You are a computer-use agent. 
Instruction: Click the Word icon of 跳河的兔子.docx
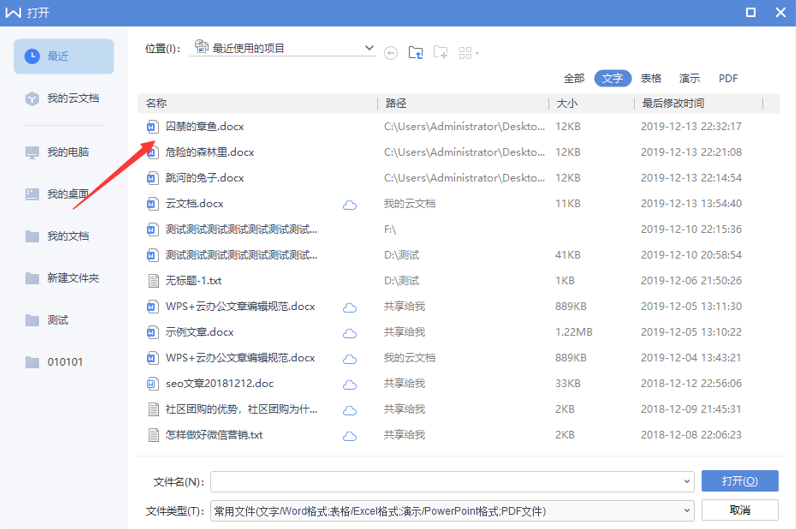point(152,178)
